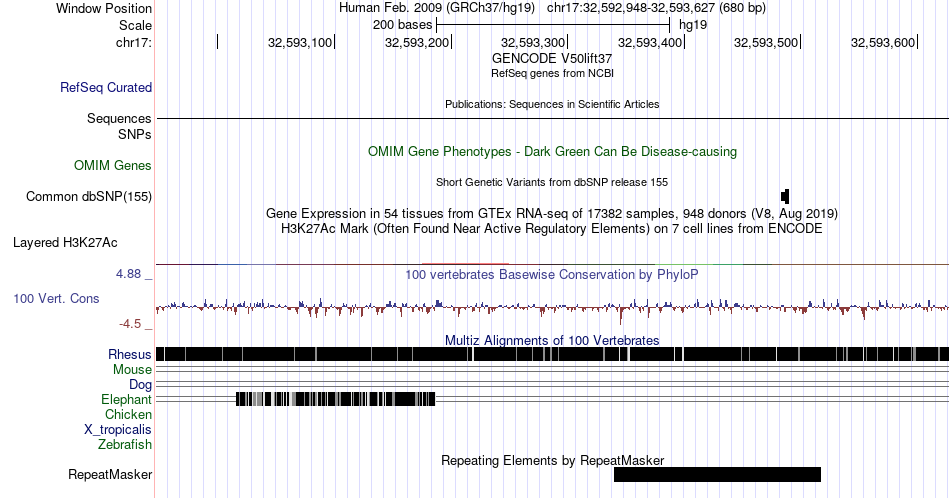Click the RepeatMasker track label
The image size is (950, 498).
coord(110,474)
